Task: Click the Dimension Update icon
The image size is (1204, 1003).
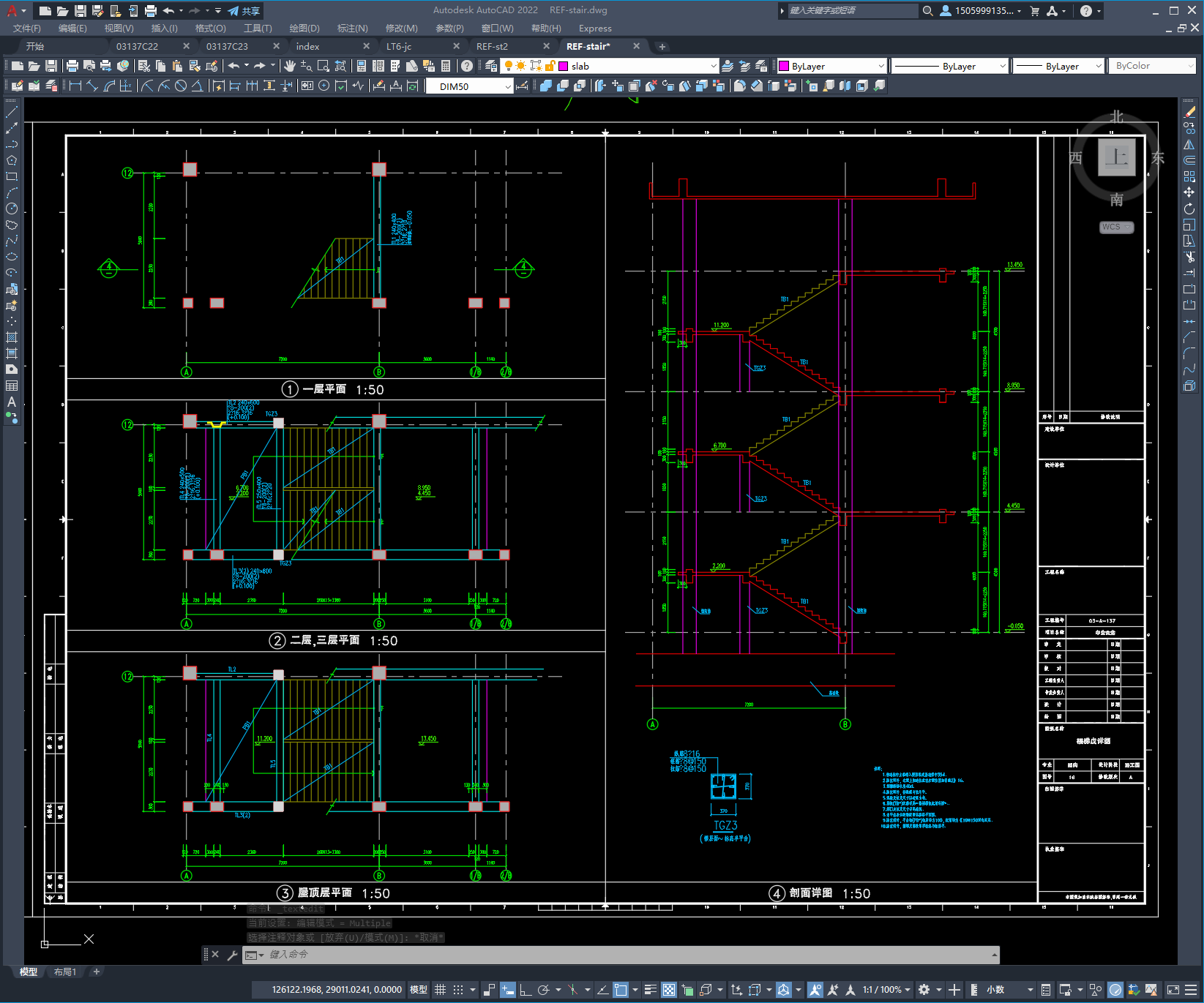Action: 412,86
